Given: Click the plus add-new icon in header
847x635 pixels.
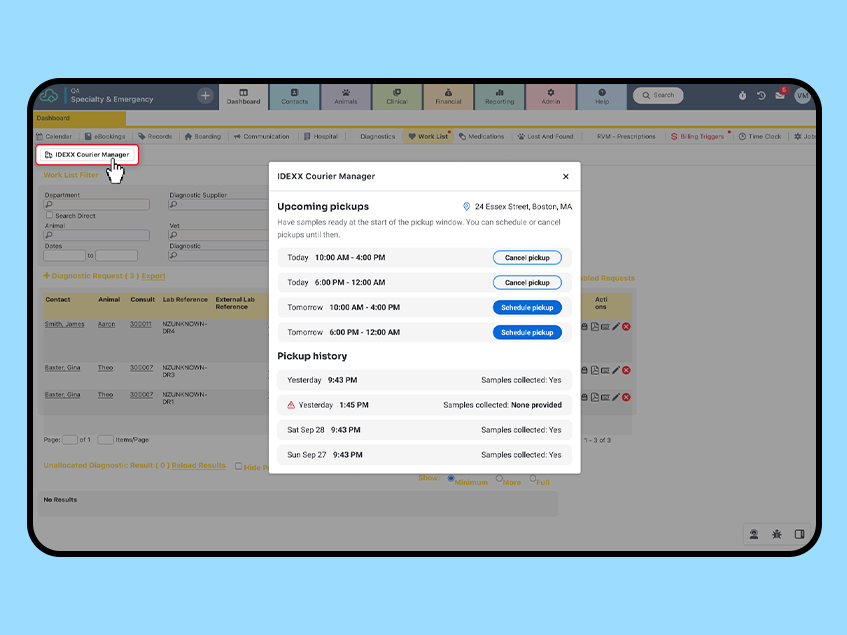Looking at the screenshot, I should click(x=205, y=96).
